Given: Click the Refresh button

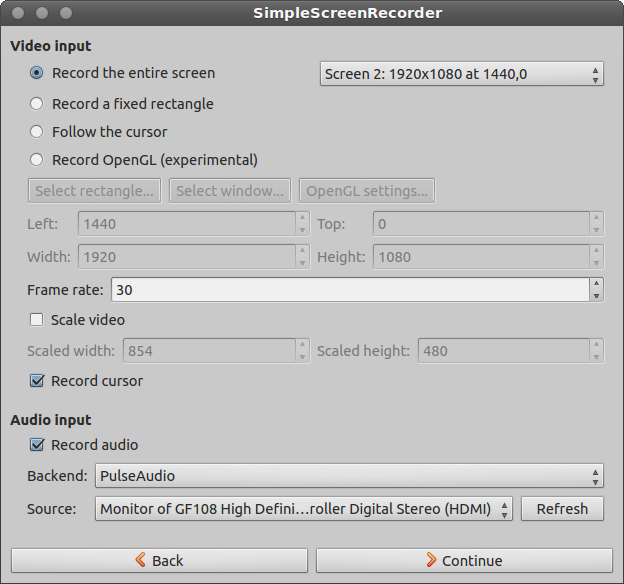Looking at the screenshot, I should tap(562, 509).
